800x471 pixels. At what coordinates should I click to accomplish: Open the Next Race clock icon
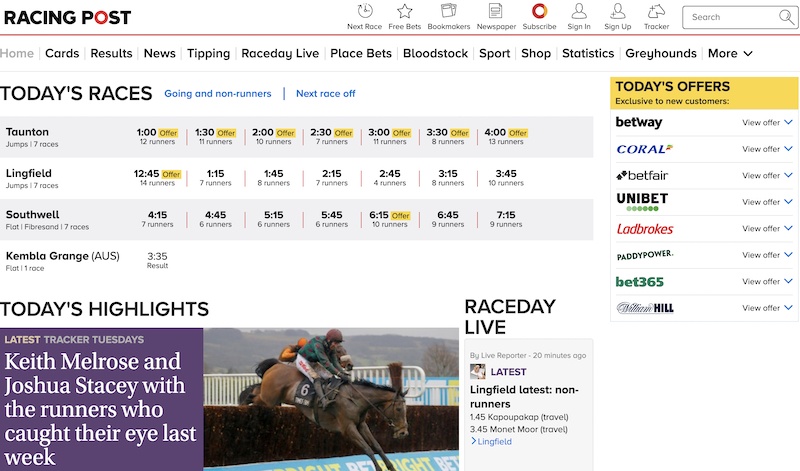pos(365,11)
